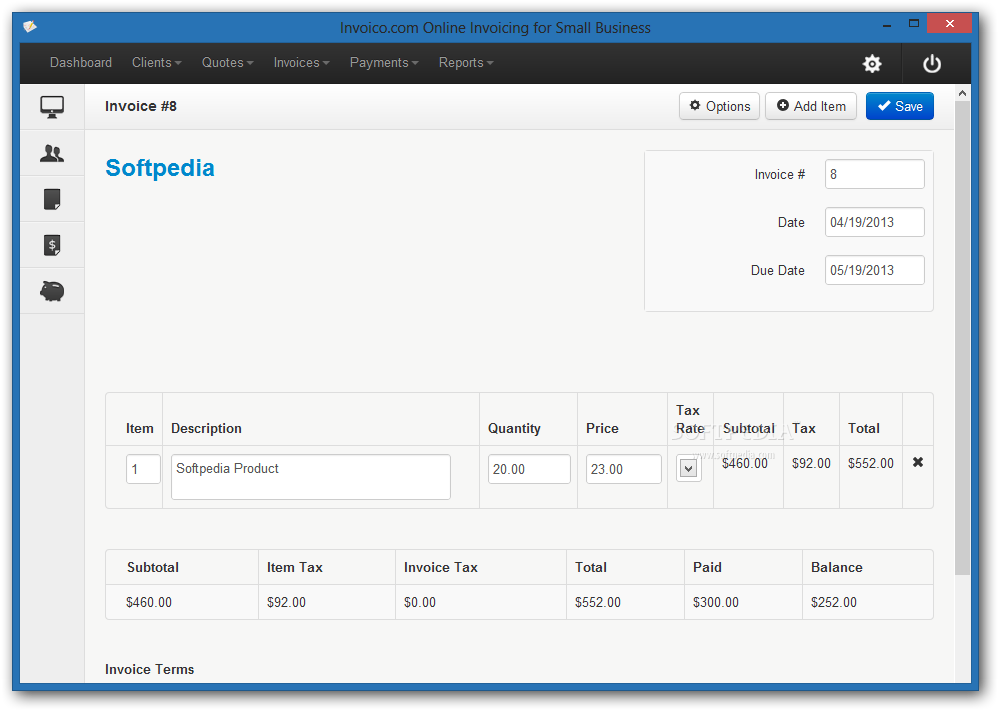Go to Dashboard

(x=81, y=62)
